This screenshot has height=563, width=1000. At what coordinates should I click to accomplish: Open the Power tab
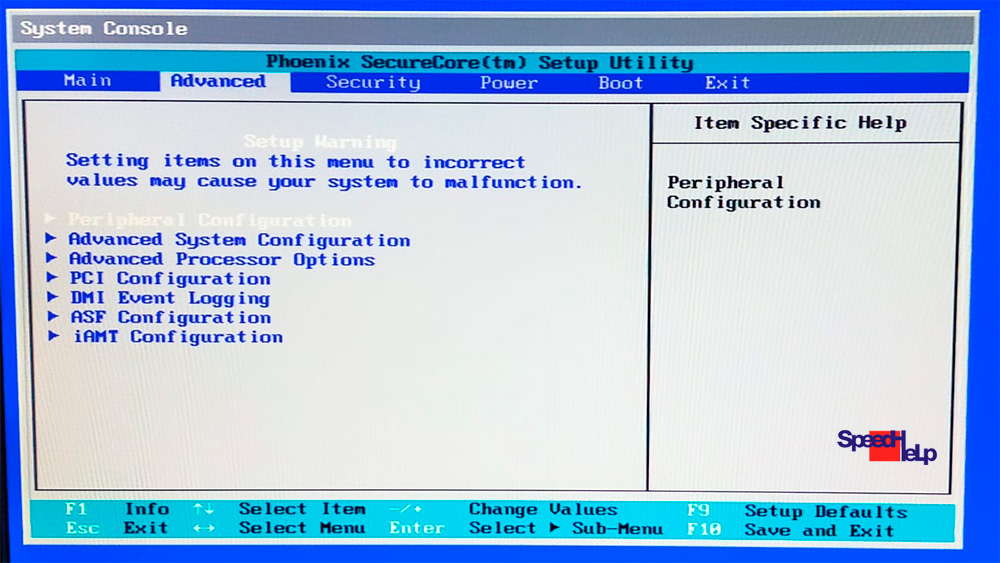508,82
